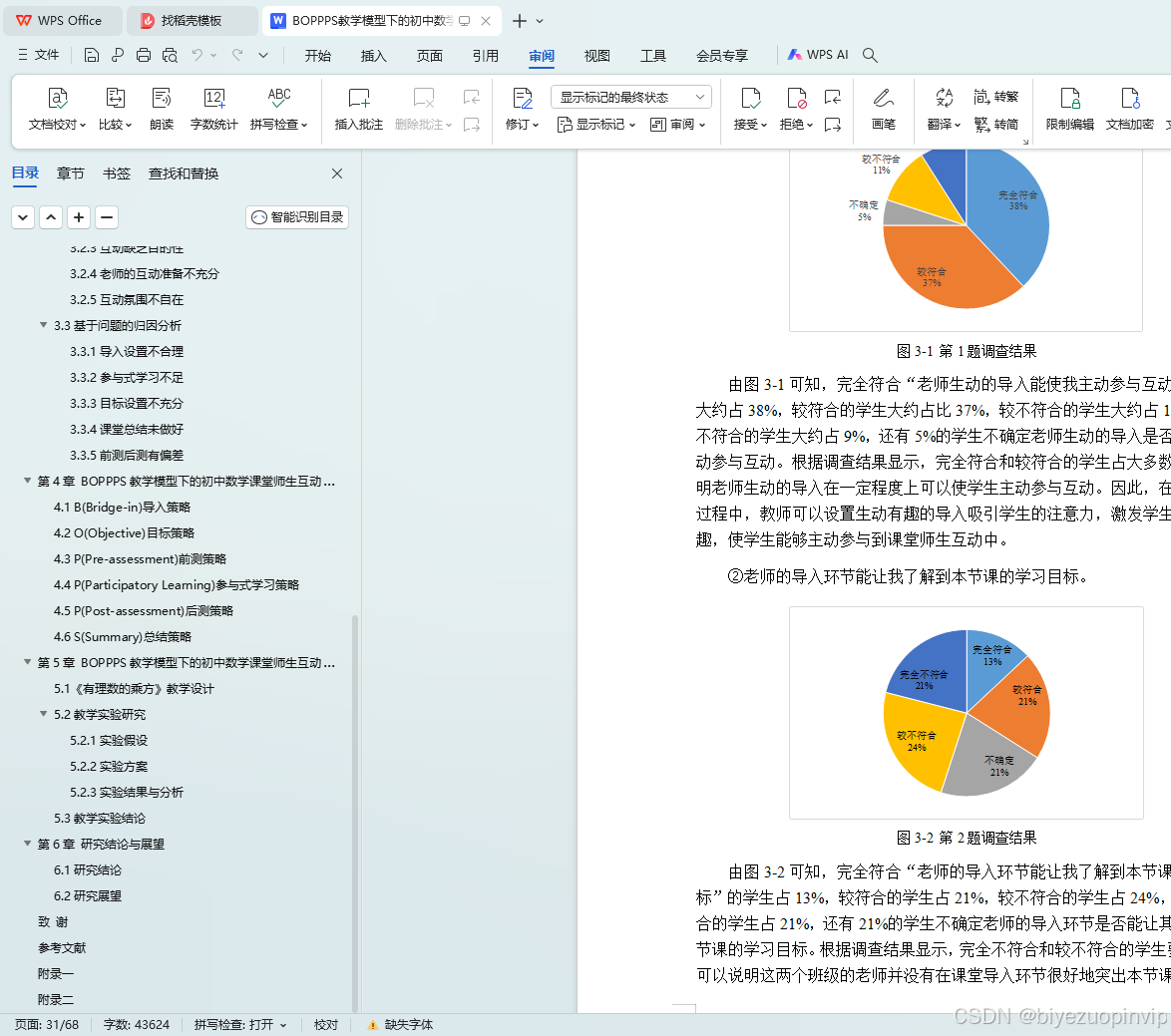Convert text with 转简 button
The height and width of the screenshot is (1036, 1171).
[996, 125]
